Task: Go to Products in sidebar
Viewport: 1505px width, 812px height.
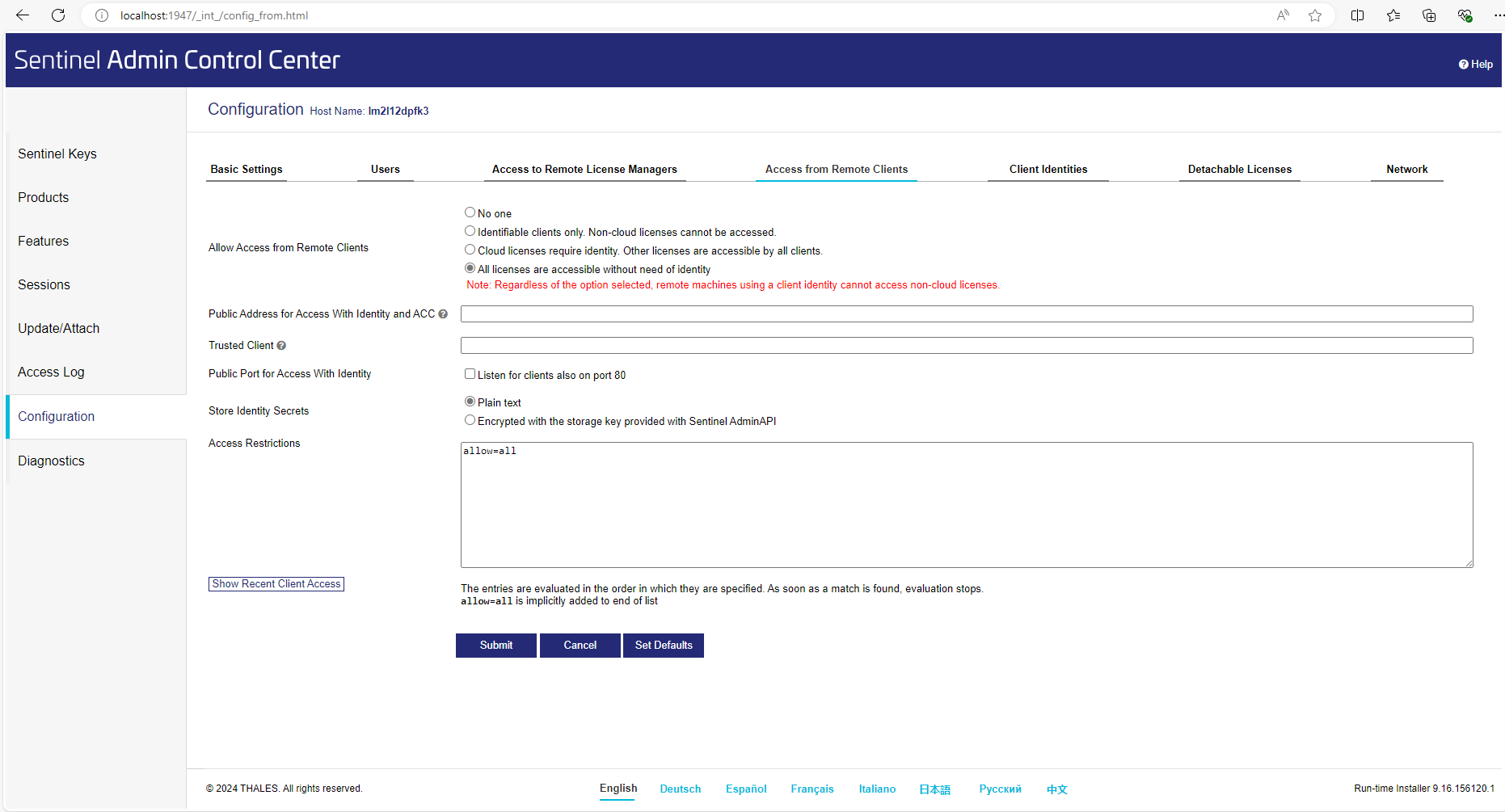Action: [x=44, y=198]
